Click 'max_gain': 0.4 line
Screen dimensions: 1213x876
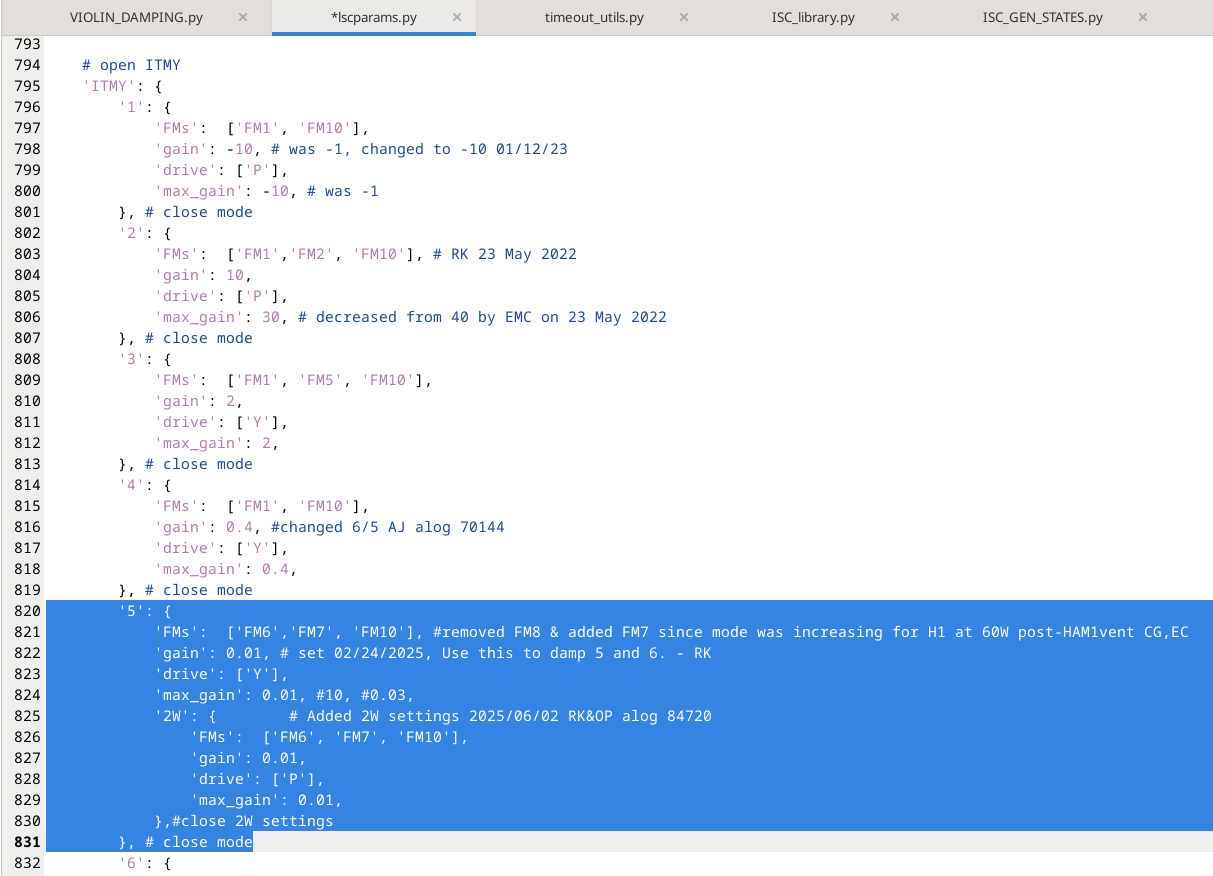pos(226,569)
